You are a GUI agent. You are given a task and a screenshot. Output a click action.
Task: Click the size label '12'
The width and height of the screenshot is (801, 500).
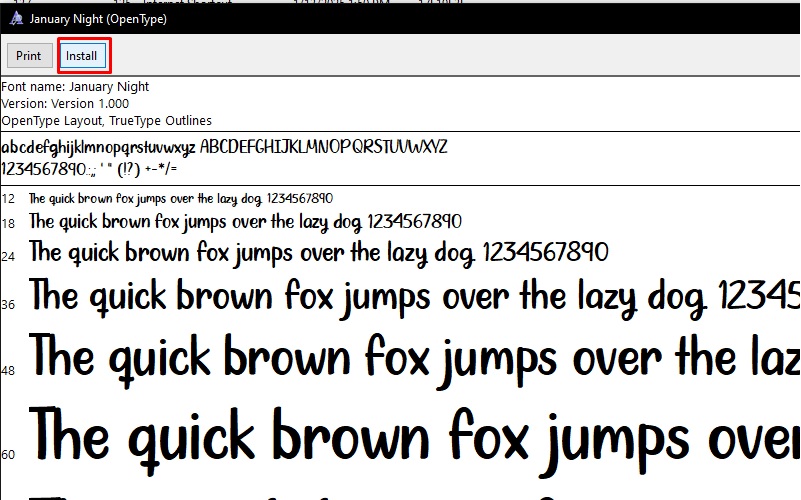[8, 199]
